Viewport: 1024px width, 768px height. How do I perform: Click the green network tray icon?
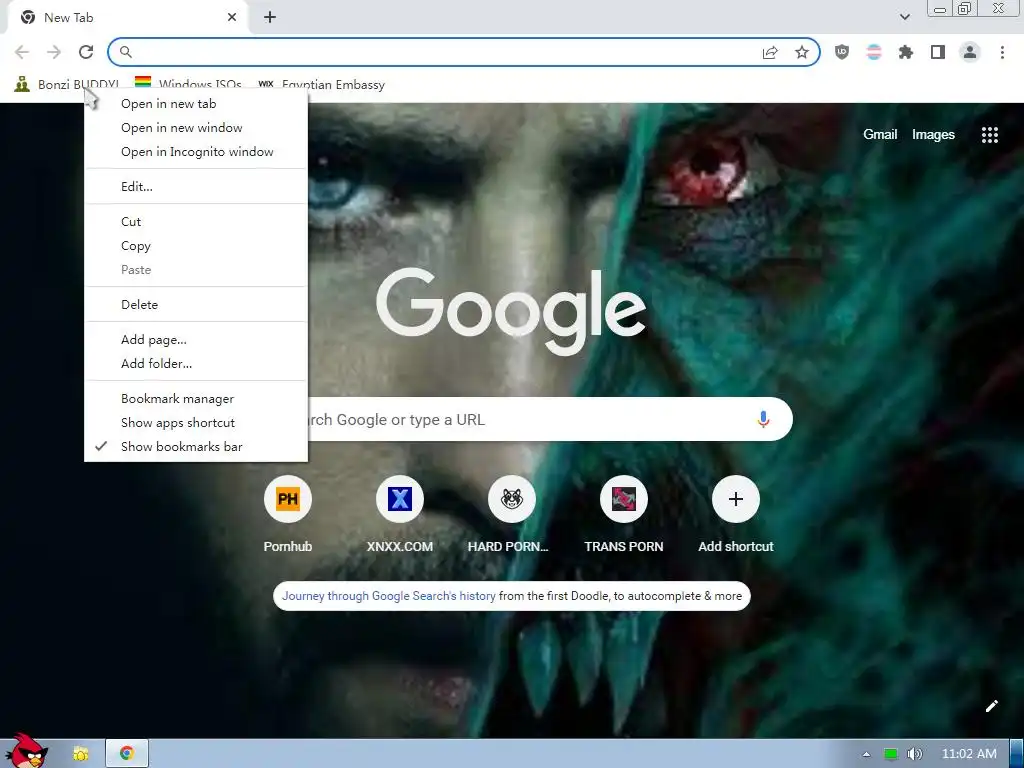pyautogui.click(x=890, y=754)
